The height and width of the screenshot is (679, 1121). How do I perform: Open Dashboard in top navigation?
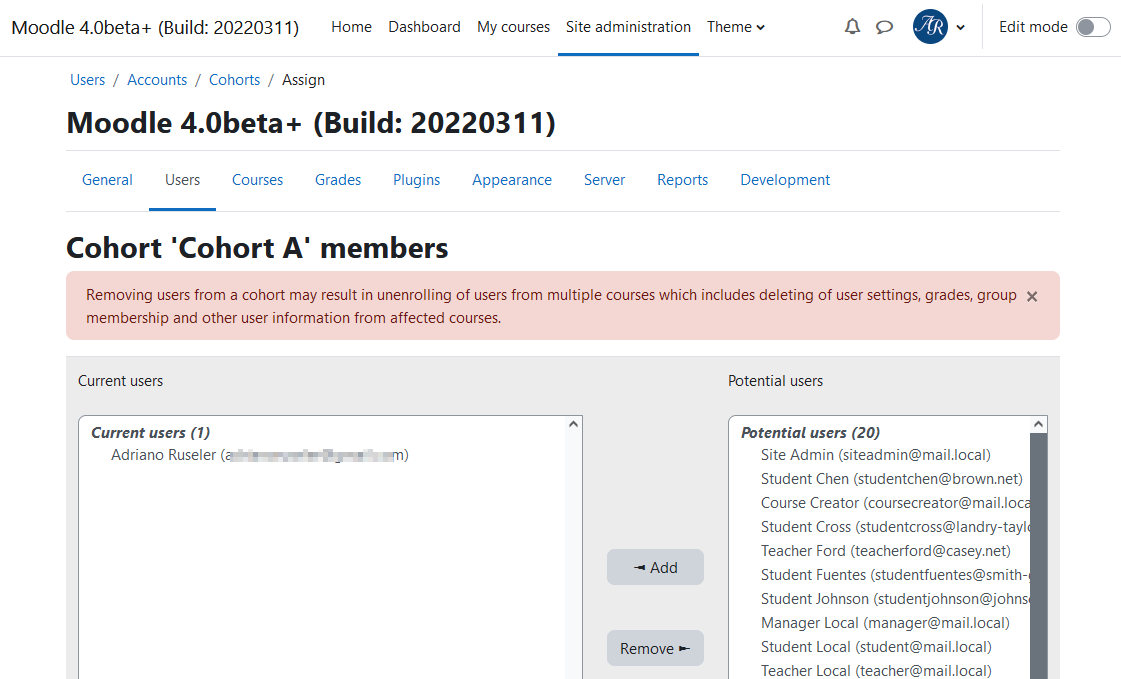tap(424, 27)
